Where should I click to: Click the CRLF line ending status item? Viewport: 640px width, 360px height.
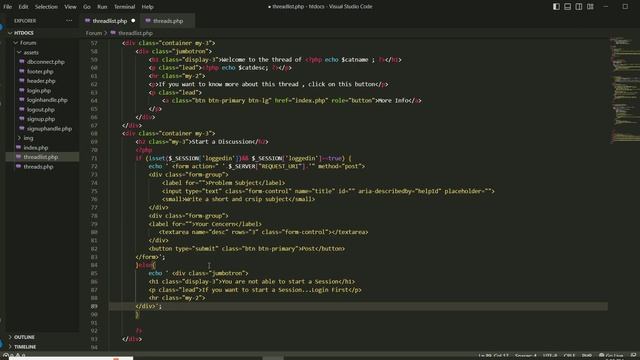569,356
